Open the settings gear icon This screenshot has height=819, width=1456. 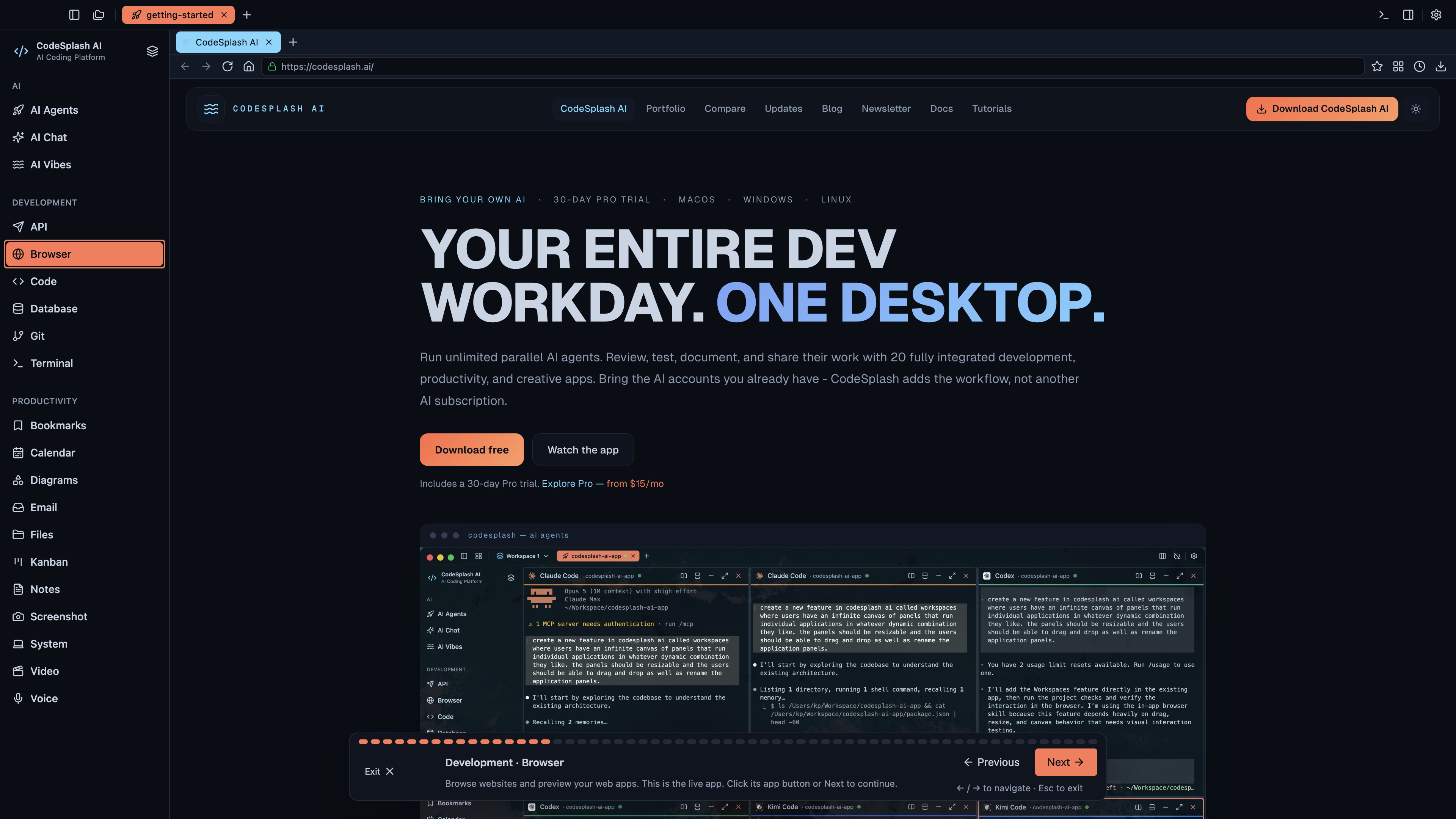click(x=1436, y=15)
